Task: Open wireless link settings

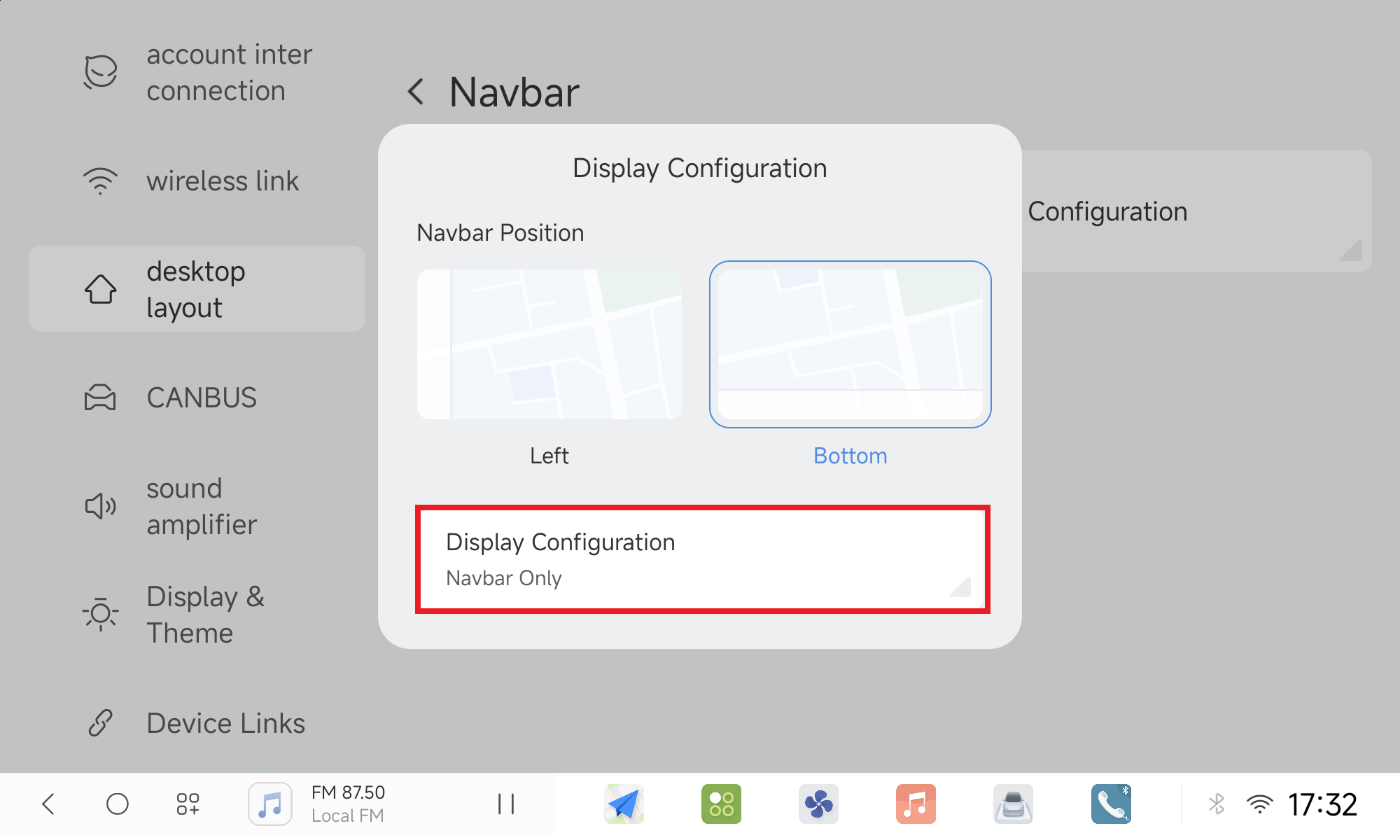Action: pos(197,181)
